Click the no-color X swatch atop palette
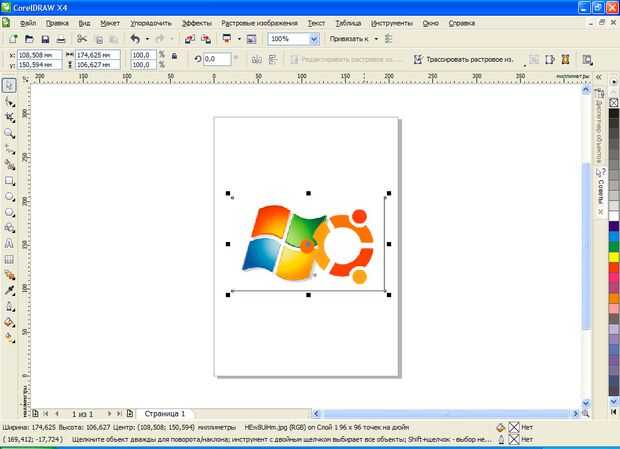This screenshot has height=449, width=620. point(614,103)
